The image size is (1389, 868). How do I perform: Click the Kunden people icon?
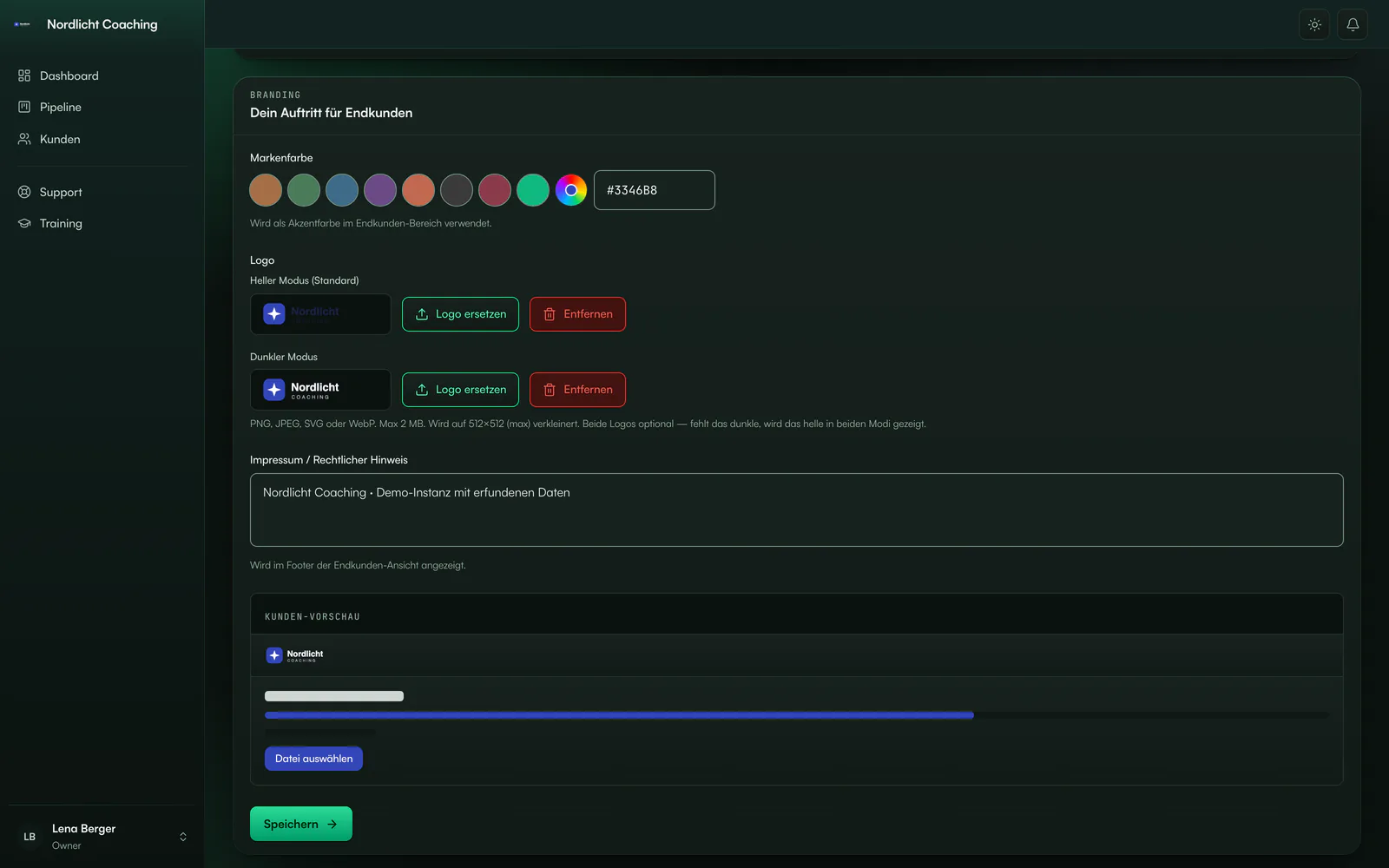(24, 139)
